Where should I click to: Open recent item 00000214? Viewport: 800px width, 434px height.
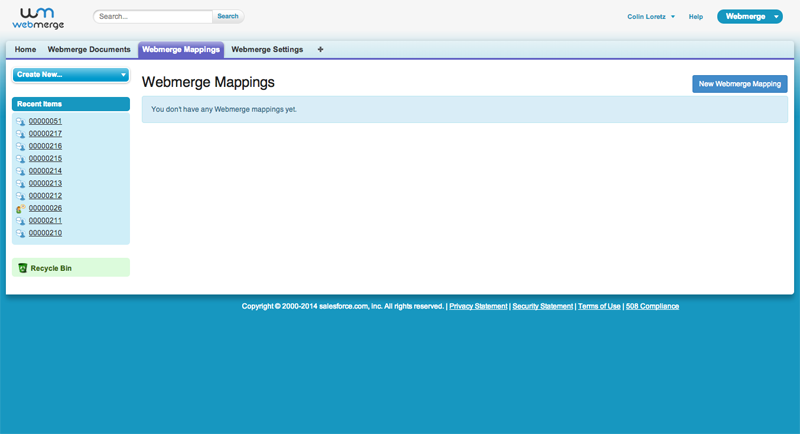tap(45, 171)
